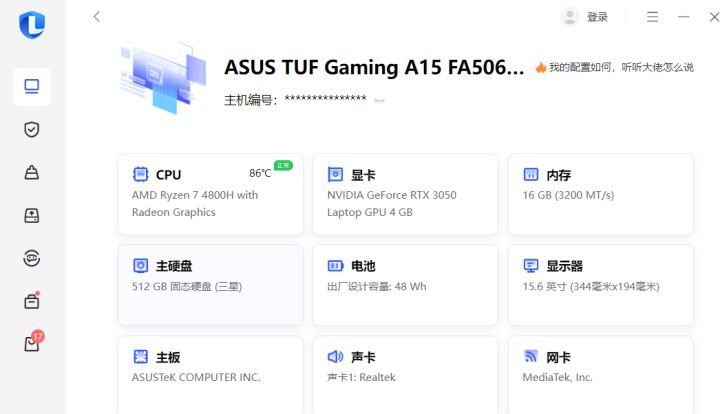Click the AMD Ryzen 7 4800H description
Image resolution: width=720 pixels, height=414 pixels.
coord(195,204)
